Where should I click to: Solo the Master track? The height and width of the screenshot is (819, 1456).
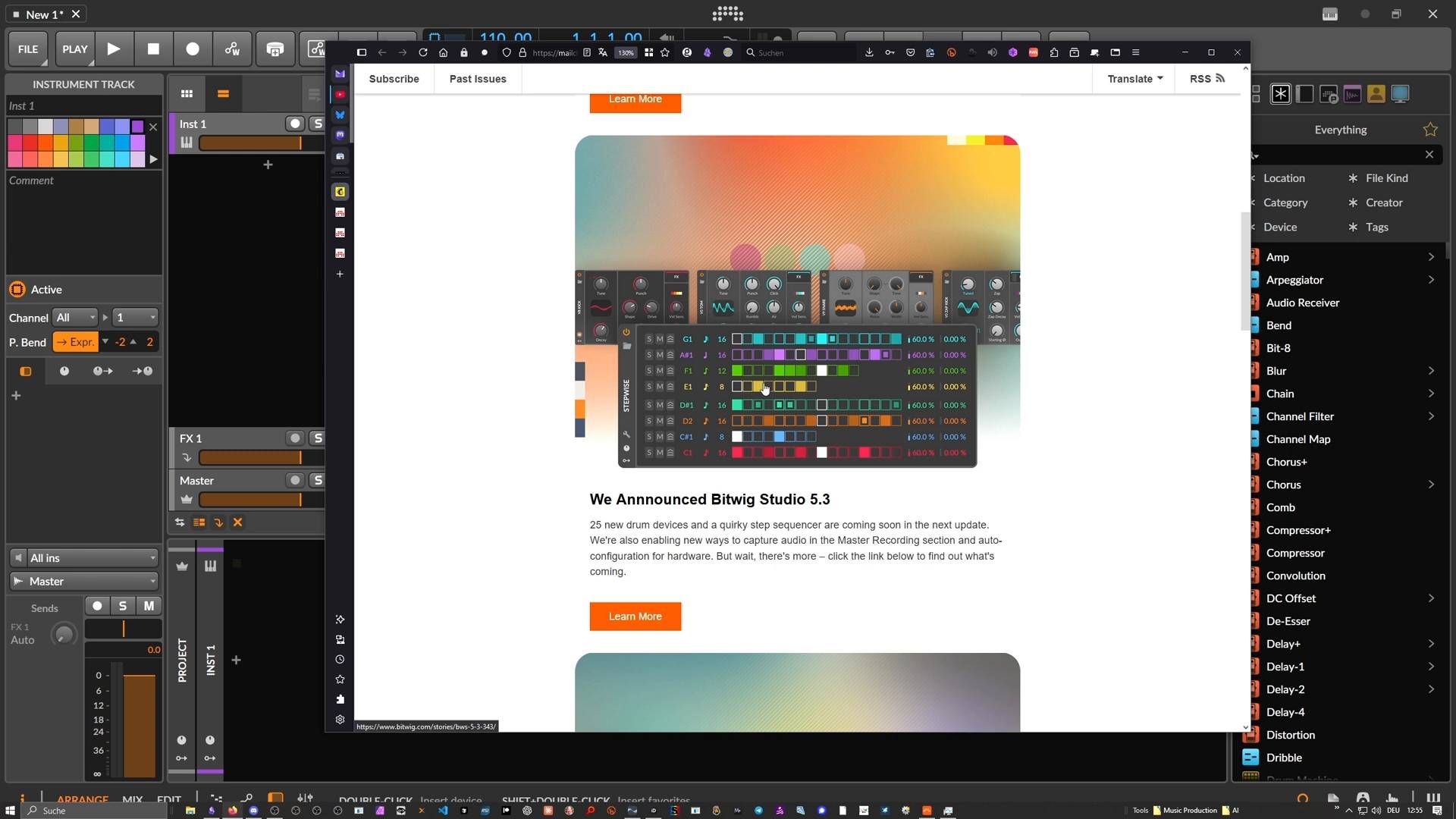pos(318,481)
